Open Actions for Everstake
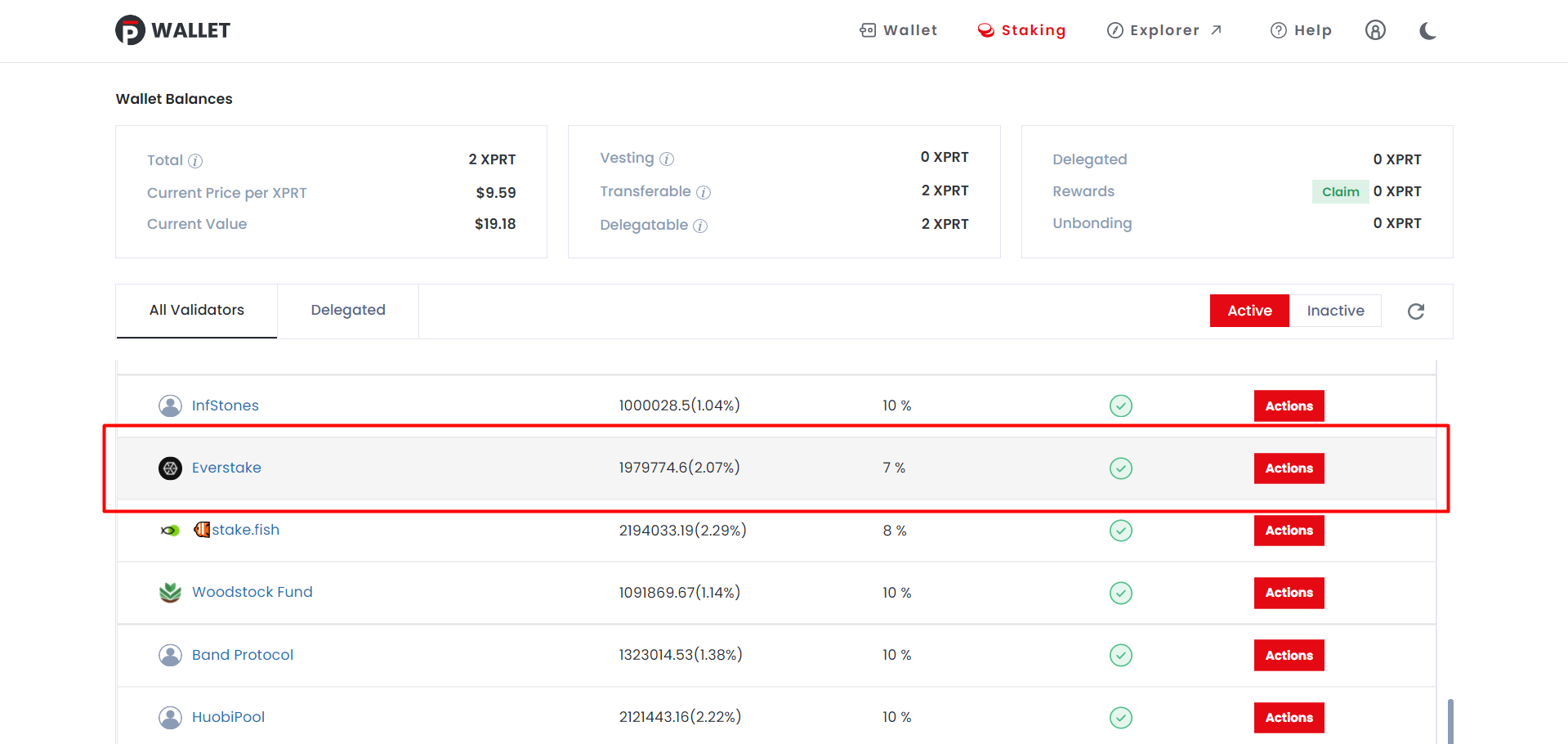 (1289, 468)
